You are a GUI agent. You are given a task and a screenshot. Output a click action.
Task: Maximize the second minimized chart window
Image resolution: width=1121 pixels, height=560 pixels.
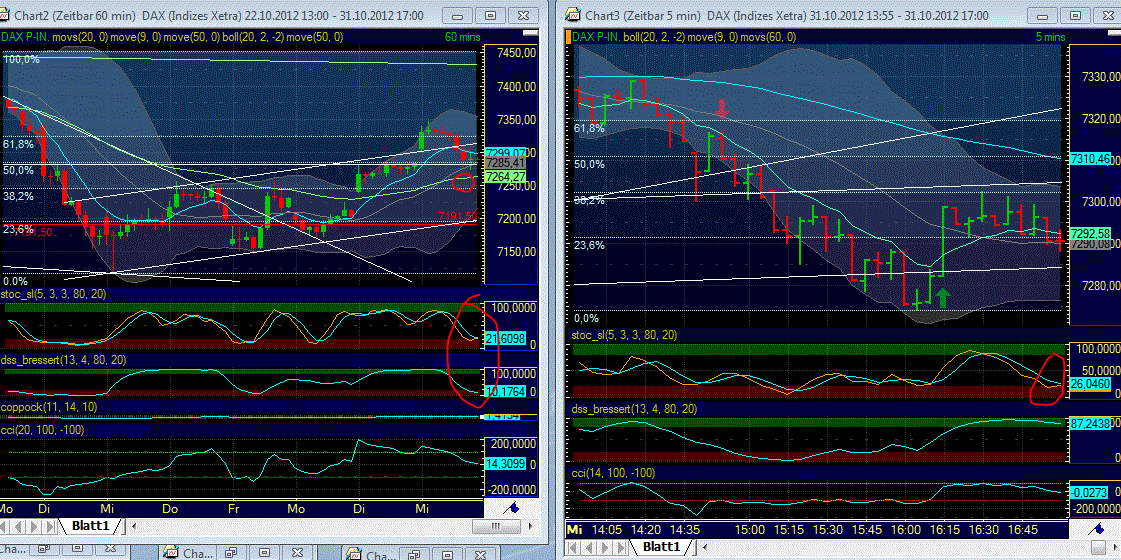265,552
